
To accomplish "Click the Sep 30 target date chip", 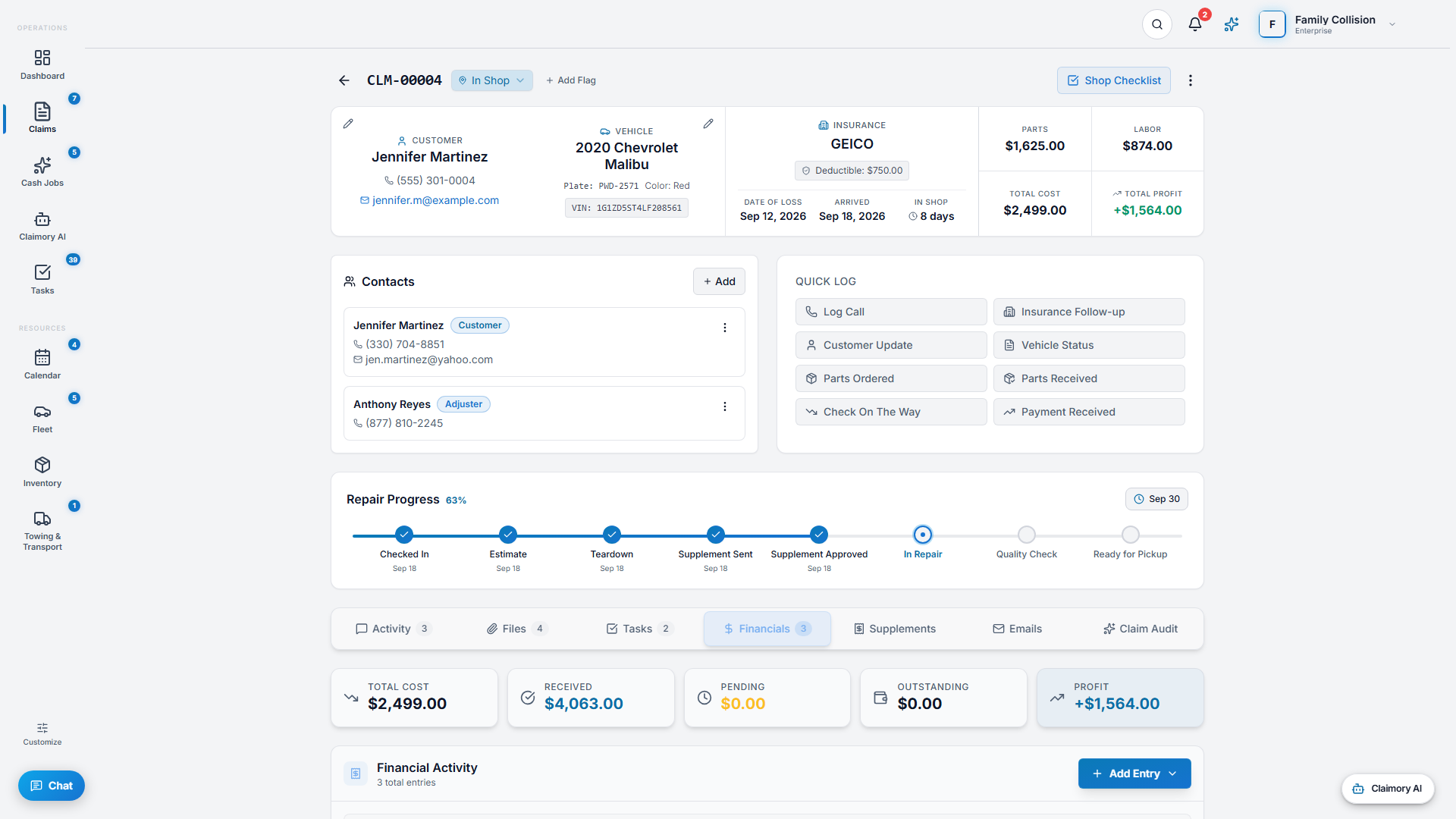I will coord(1156,499).
